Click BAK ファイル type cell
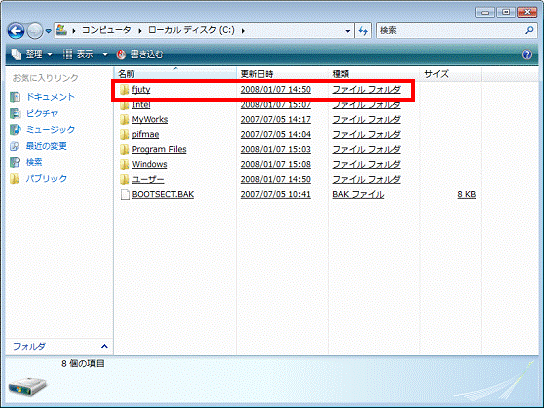Screen dimensions: 544x408 coord(358,194)
